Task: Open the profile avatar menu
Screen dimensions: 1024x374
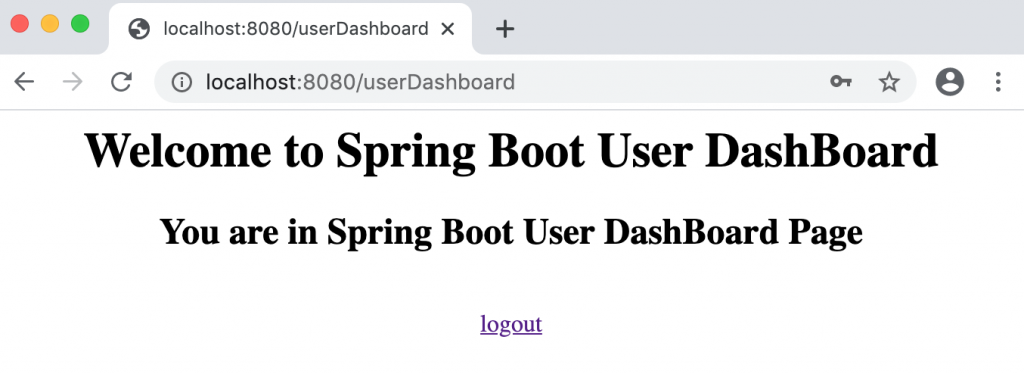Action: pyautogui.click(x=950, y=82)
